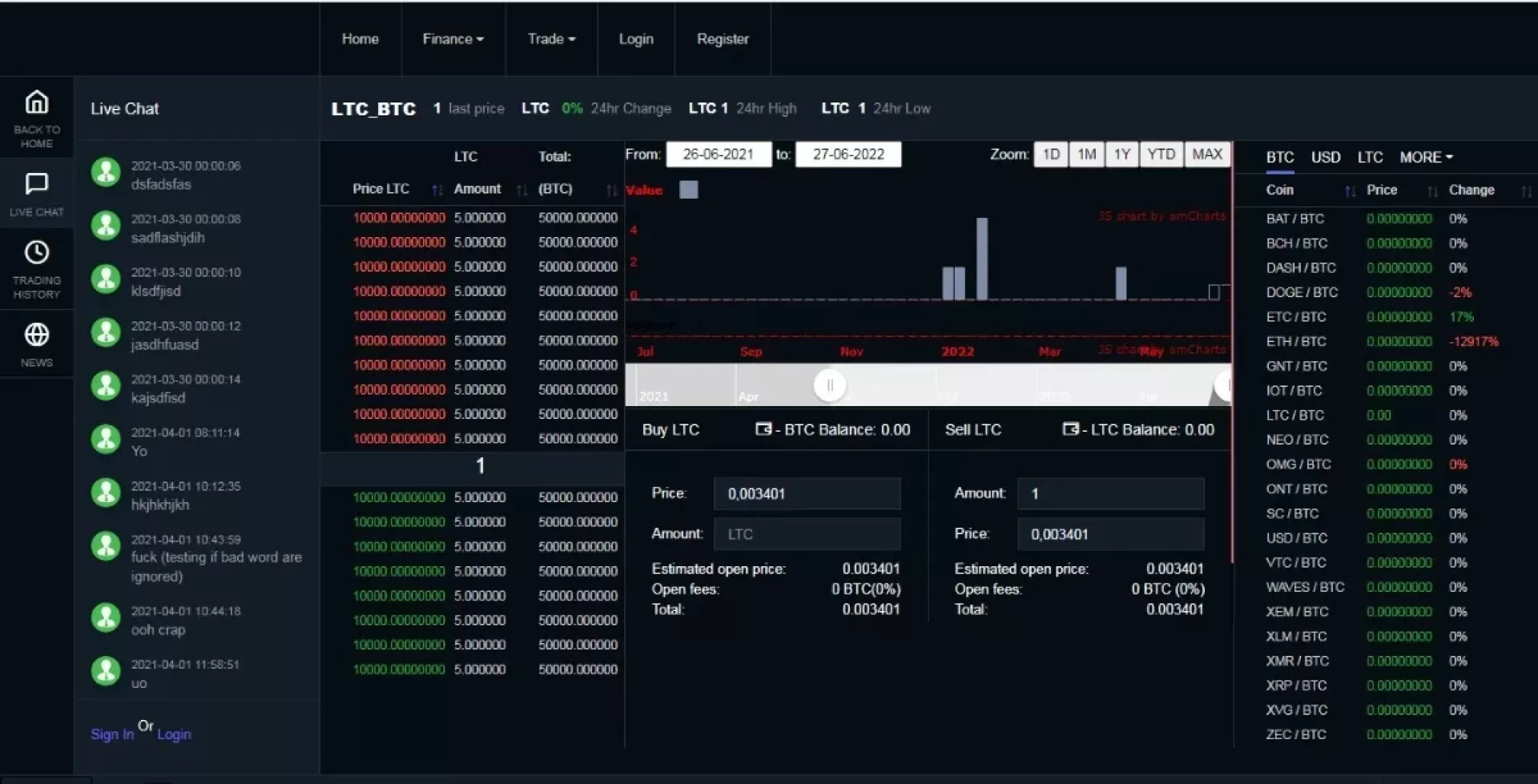This screenshot has height=784, width=1538.
Task: Go to the Register menu item
Action: pyautogui.click(x=723, y=39)
